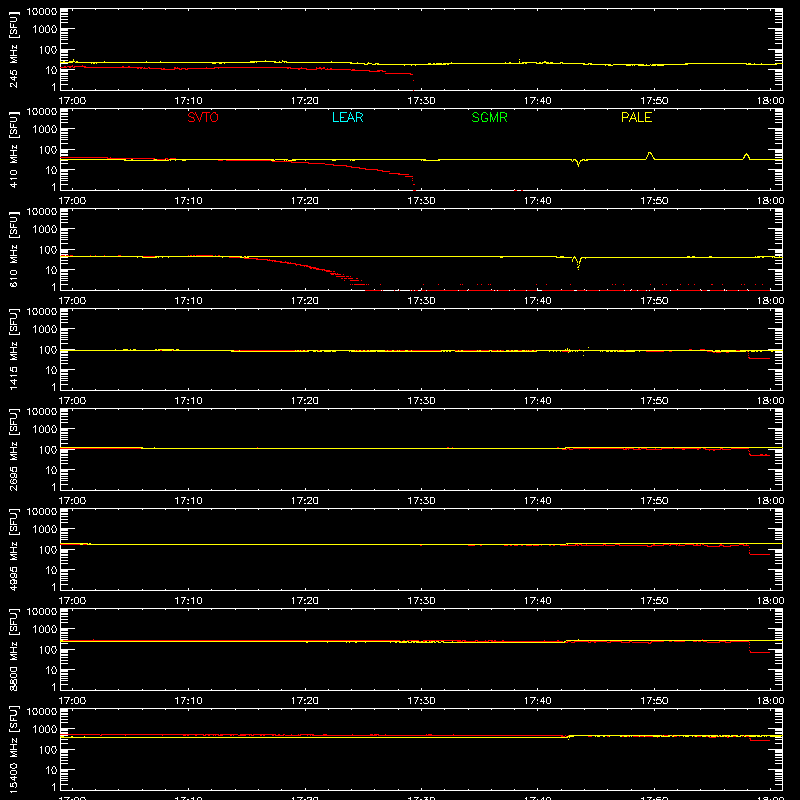Click 17:50 tick under the 410 MHz panel

click(x=654, y=201)
